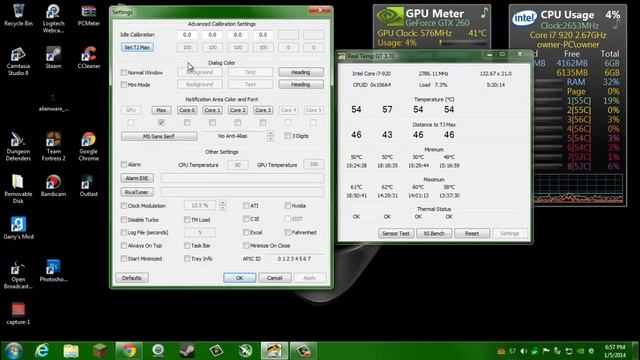Launch Bandicam desktop shortcut
The height and width of the screenshot is (360, 640).
pyautogui.click(x=53, y=186)
